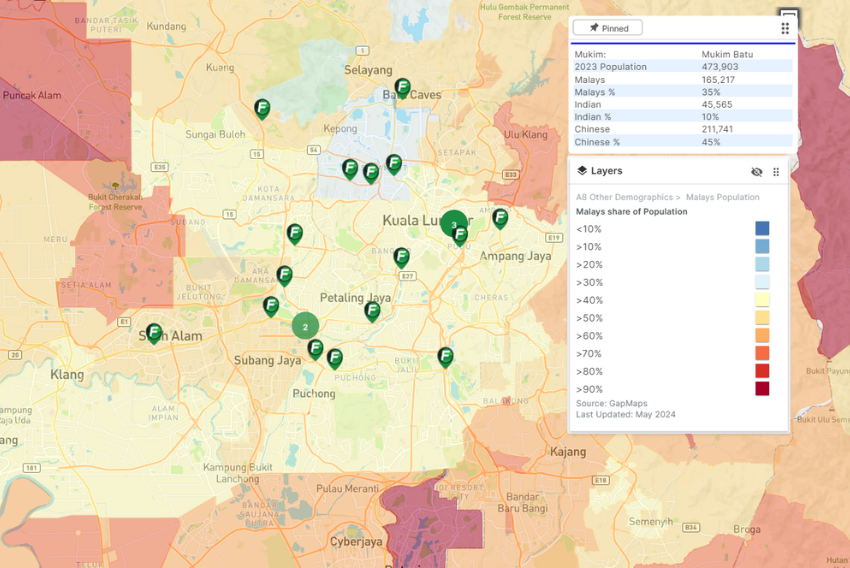Open the pinned panel drag handle menu
The height and width of the screenshot is (568, 850).
pyautogui.click(x=785, y=29)
